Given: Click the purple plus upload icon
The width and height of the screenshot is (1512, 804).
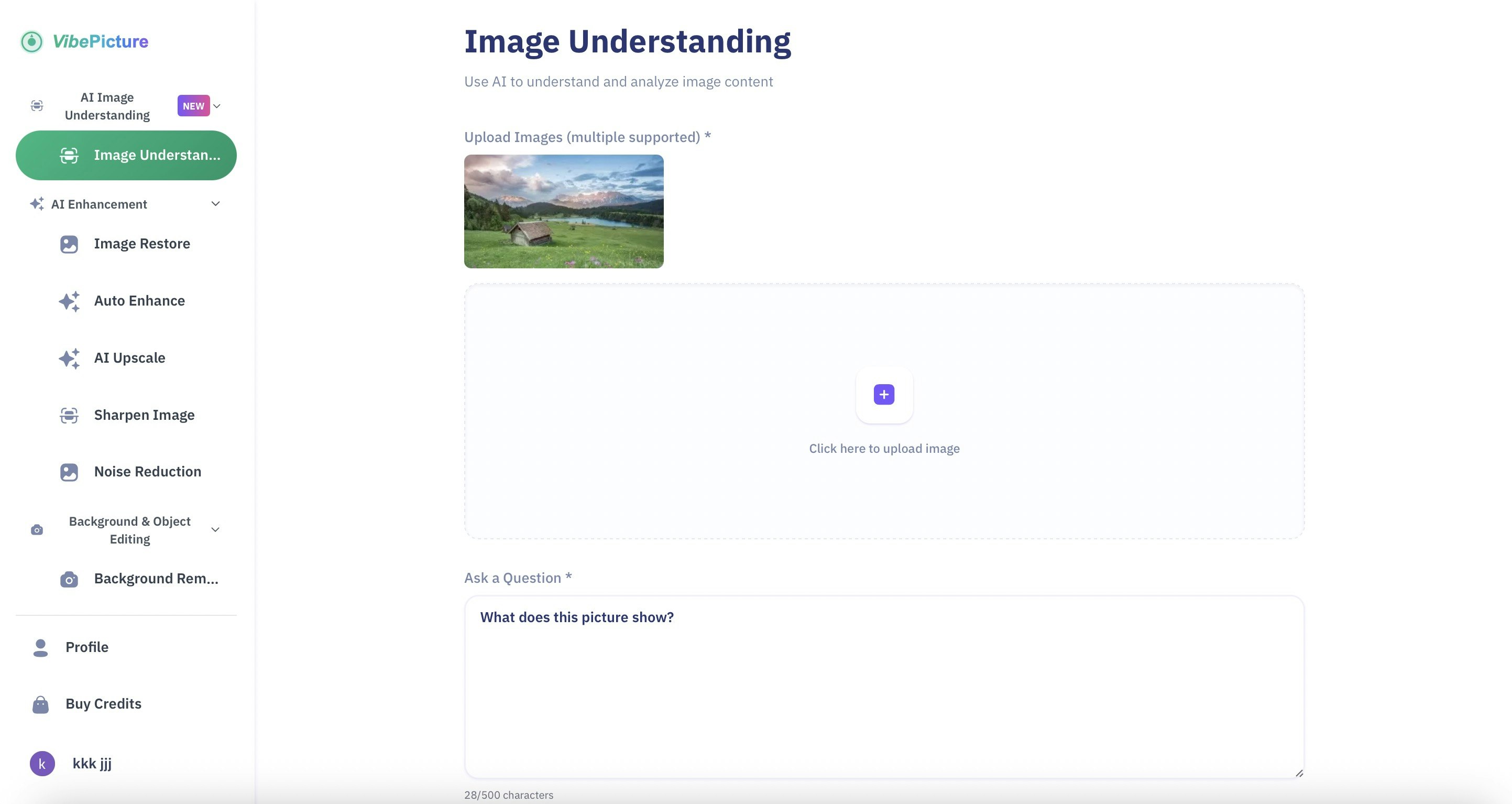Looking at the screenshot, I should click(x=884, y=395).
